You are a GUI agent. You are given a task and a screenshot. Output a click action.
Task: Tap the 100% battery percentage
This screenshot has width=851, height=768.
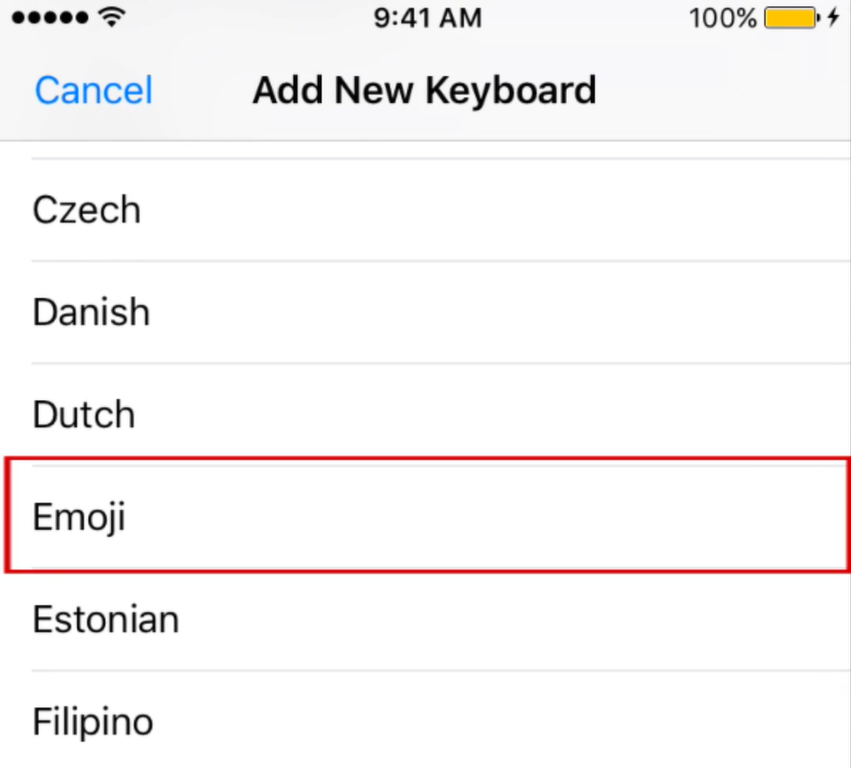(x=723, y=18)
